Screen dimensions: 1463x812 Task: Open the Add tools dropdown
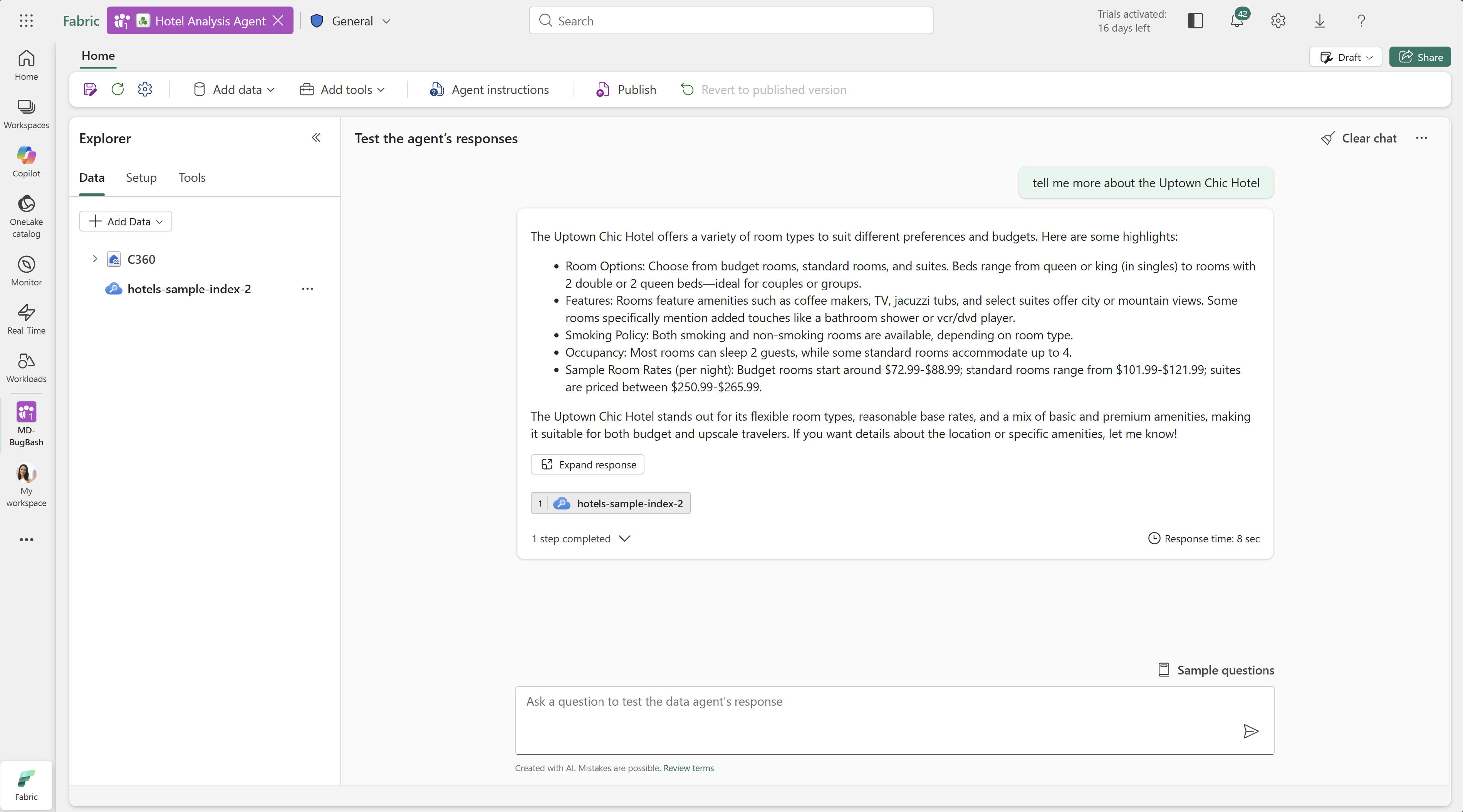(x=342, y=90)
